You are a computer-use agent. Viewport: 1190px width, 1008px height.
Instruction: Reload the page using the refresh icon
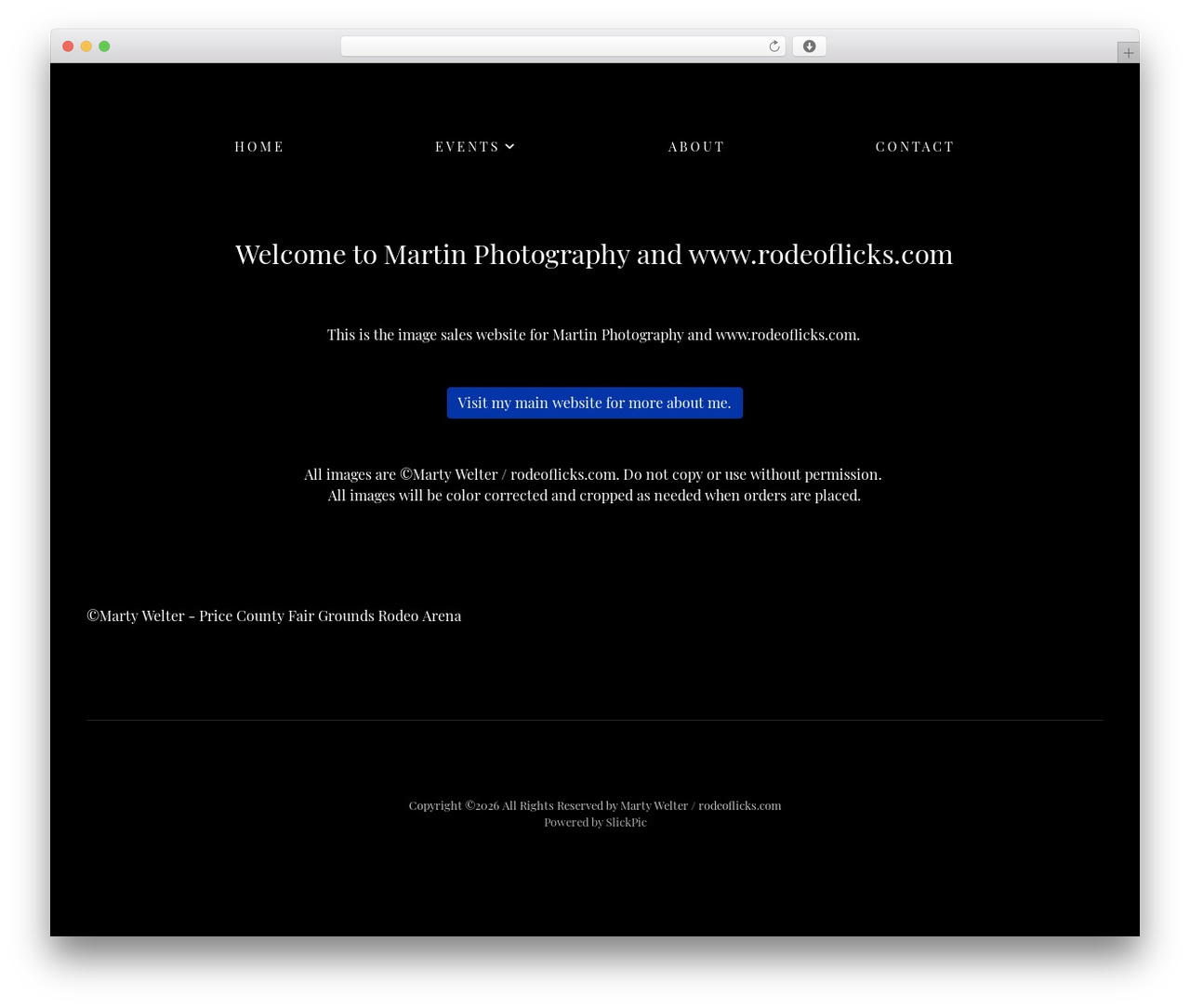point(774,46)
